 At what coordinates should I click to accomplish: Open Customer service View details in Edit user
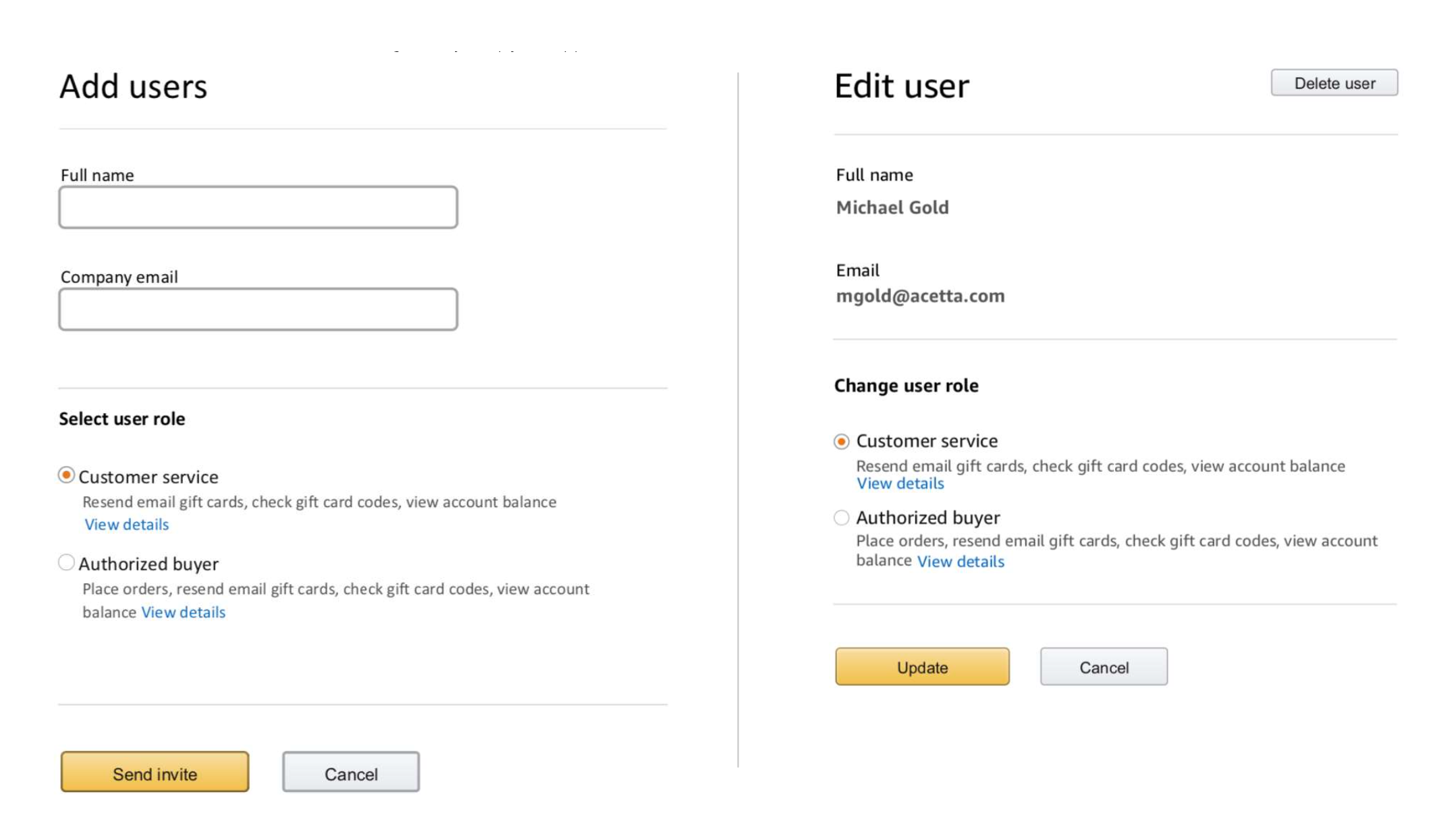coord(900,483)
